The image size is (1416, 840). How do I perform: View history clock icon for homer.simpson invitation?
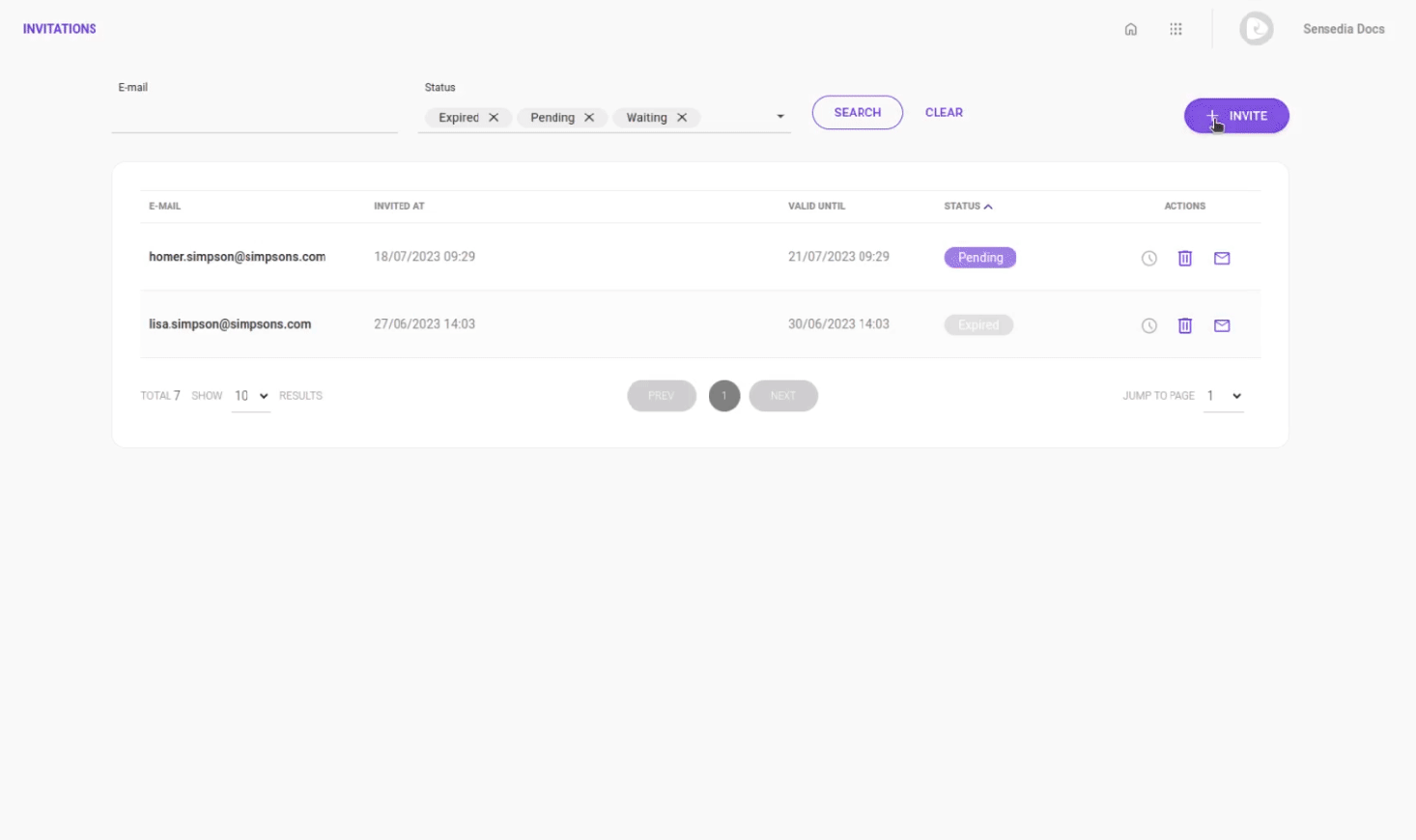(1148, 259)
